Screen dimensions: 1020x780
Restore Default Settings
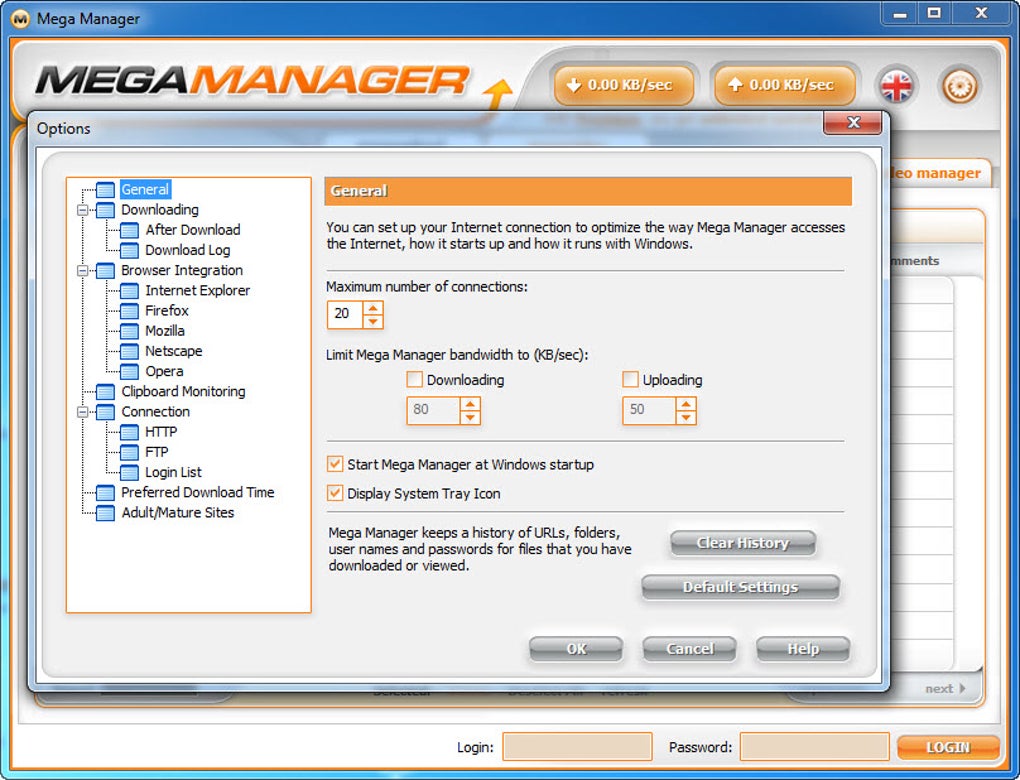pos(740,587)
